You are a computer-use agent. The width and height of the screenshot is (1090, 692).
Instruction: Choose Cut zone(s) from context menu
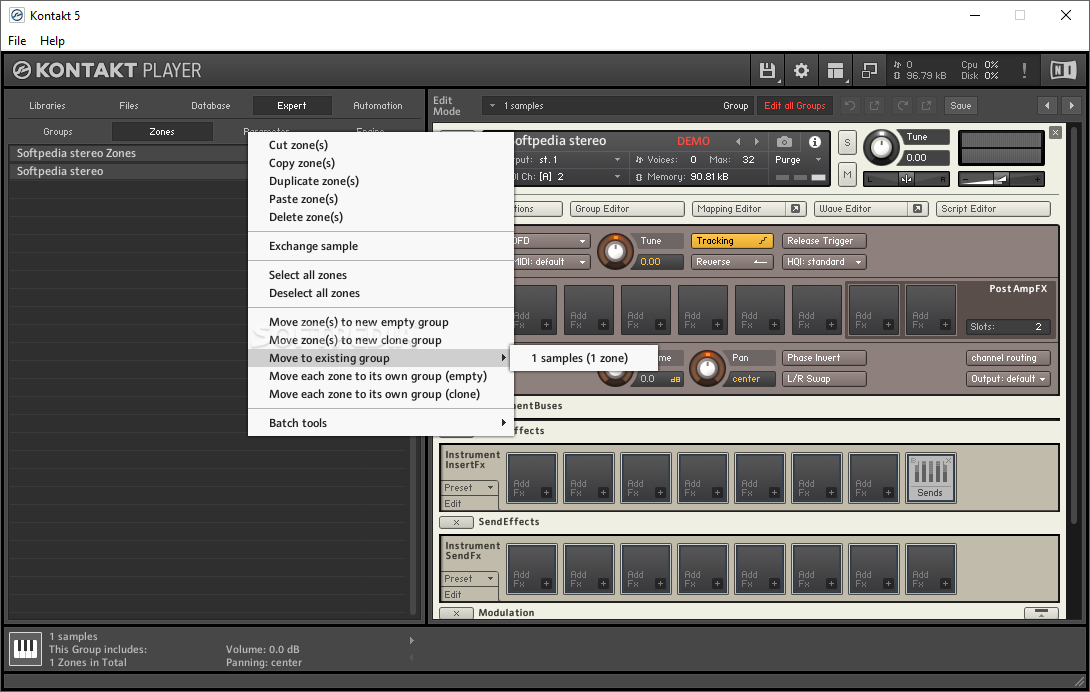click(381, 145)
